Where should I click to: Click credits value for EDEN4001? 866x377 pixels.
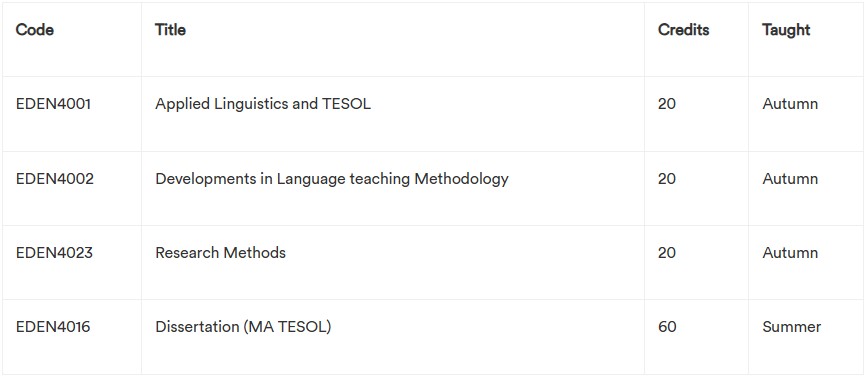tap(667, 104)
